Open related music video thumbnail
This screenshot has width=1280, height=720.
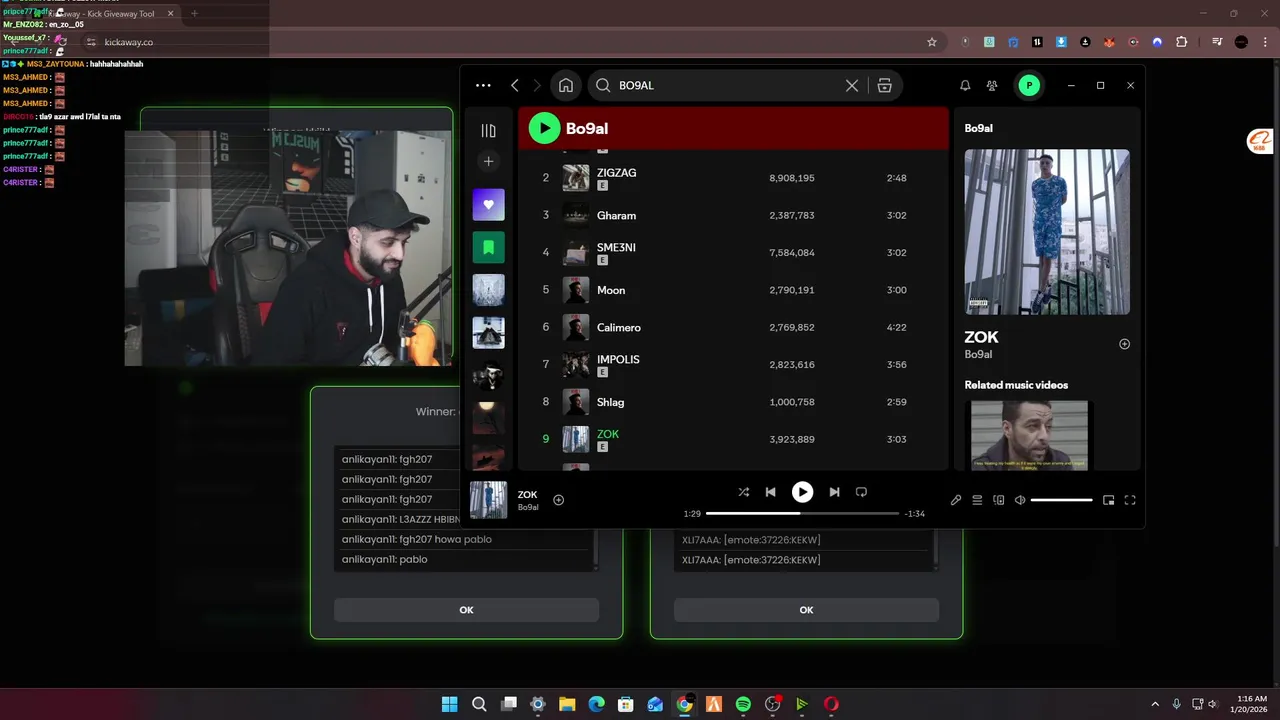1029,435
